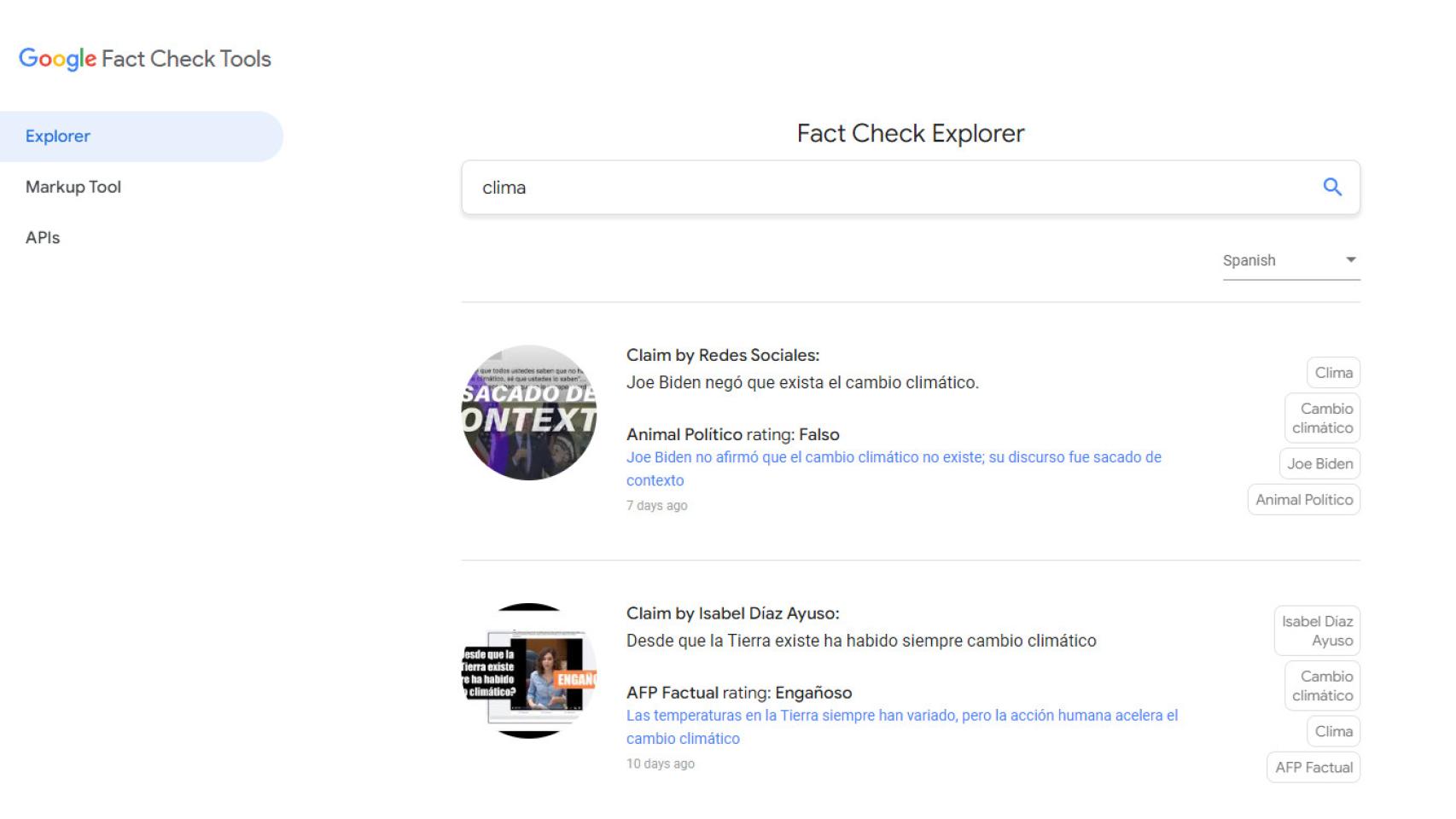Viewport: 1456px width, 819px height.
Task: Expand the language selector arrow
Action: tap(1350, 260)
